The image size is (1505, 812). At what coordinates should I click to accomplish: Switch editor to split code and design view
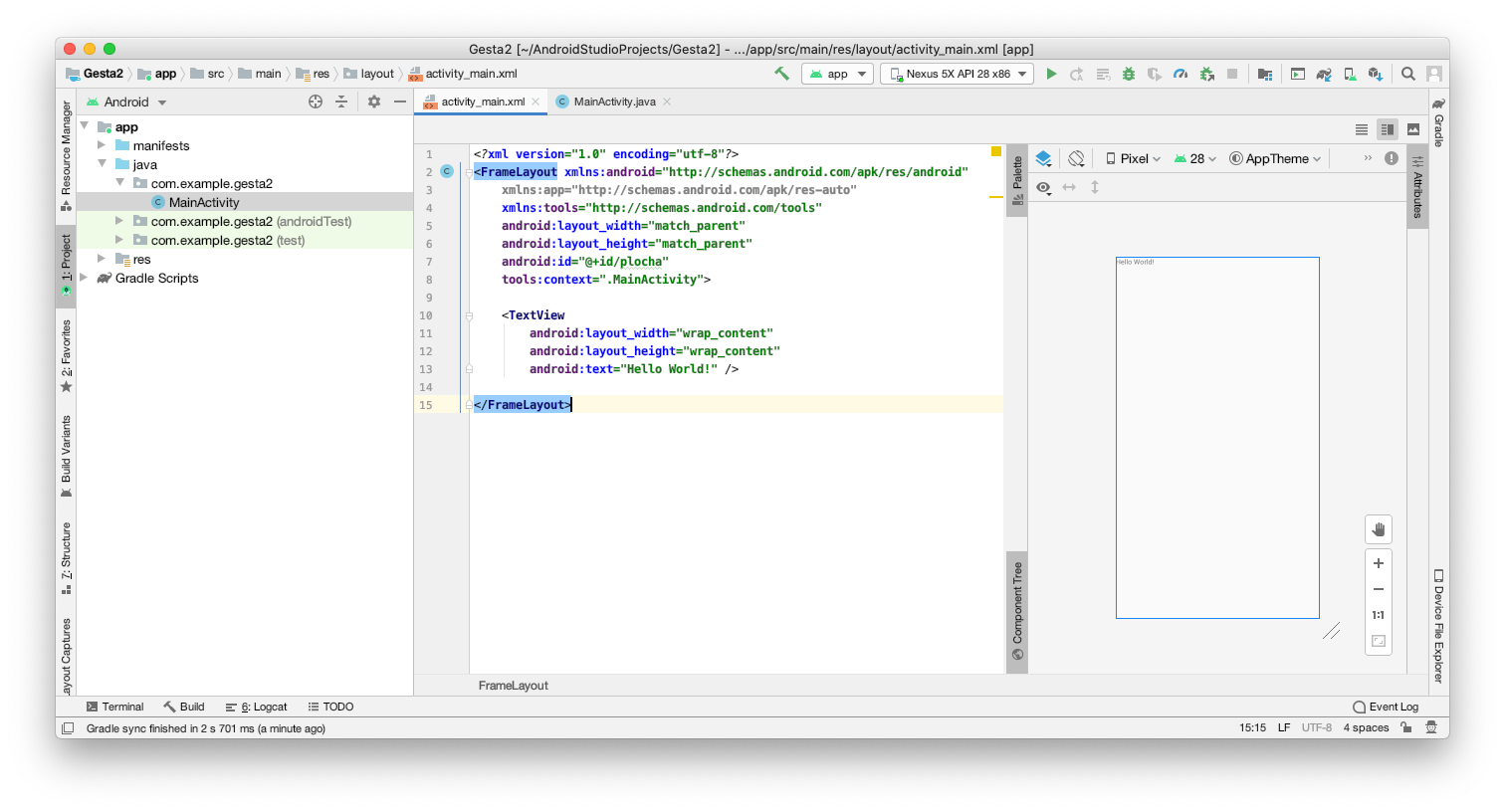point(1387,129)
